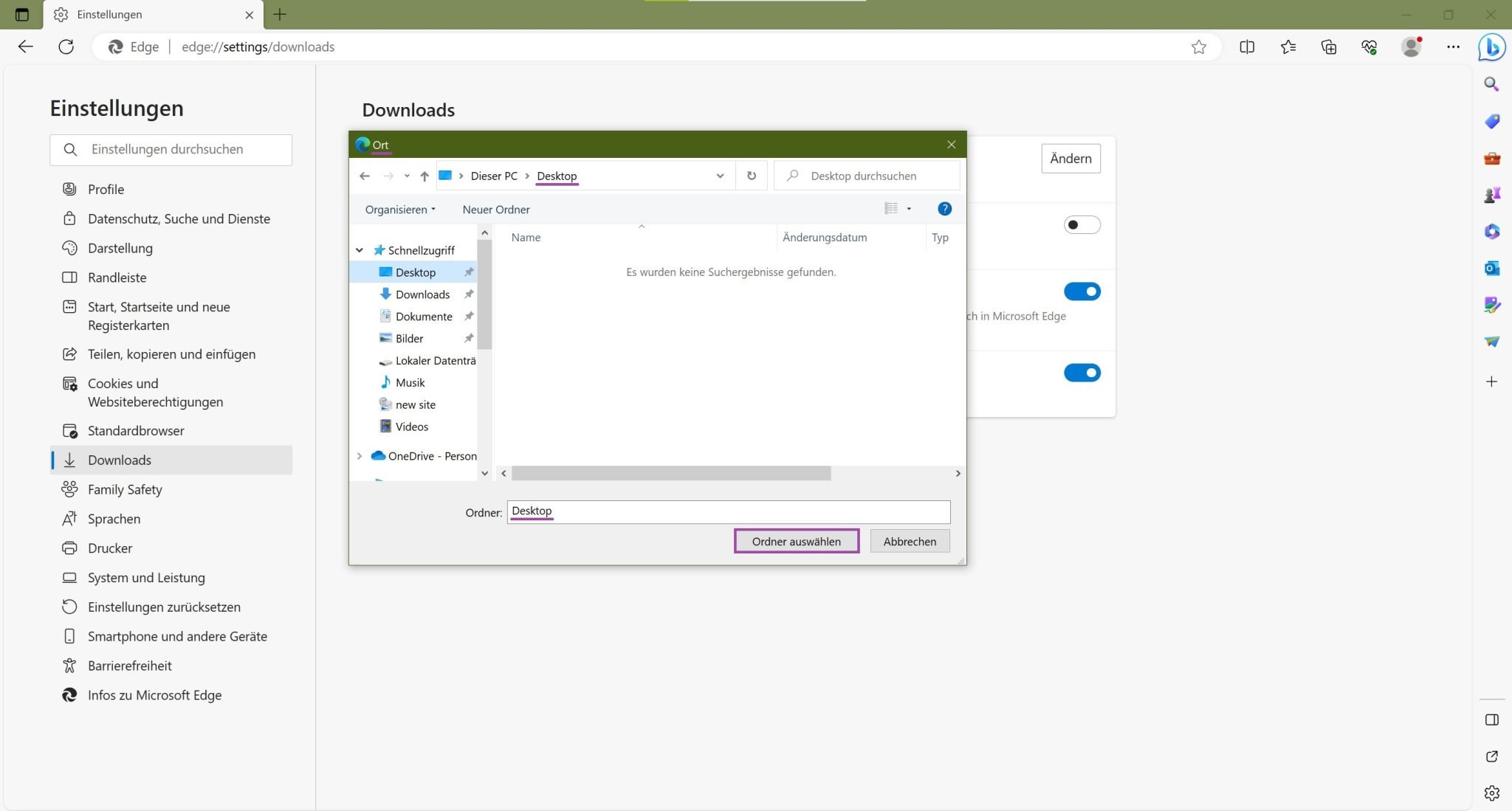This screenshot has height=811, width=1512.
Task: Click the Bing Copilot sidebar icon
Action: click(x=1491, y=47)
